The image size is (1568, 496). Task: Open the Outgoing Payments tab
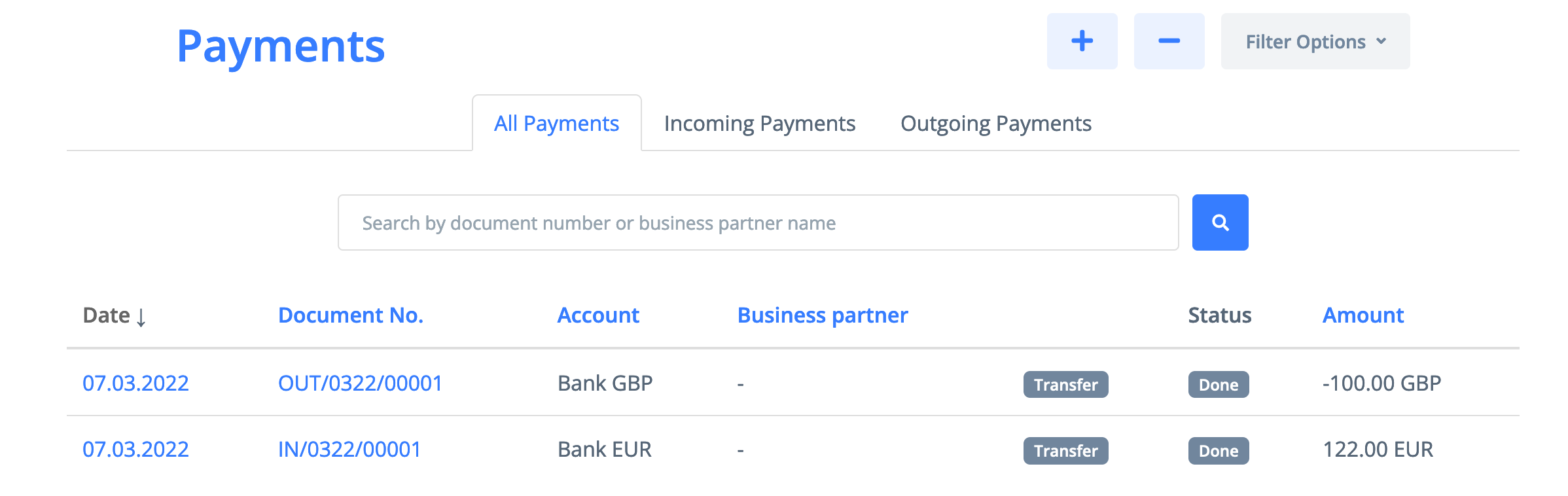(995, 124)
